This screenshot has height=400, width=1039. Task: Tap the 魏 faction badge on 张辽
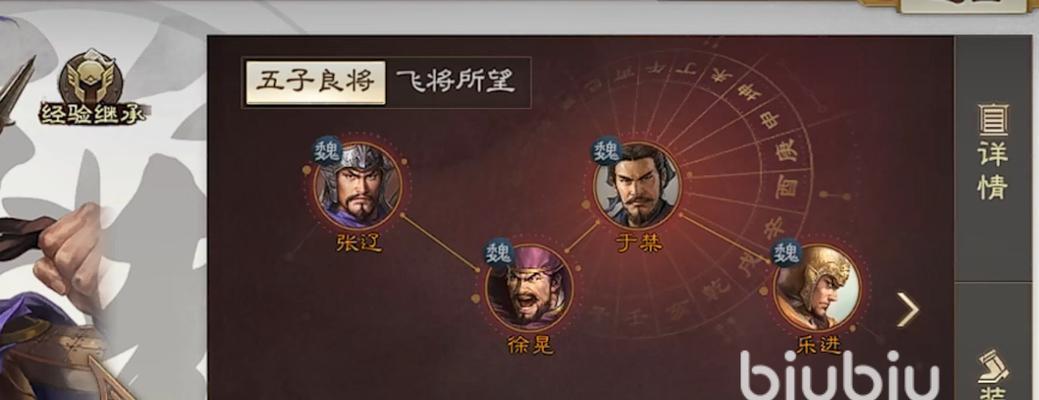[327, 150]
